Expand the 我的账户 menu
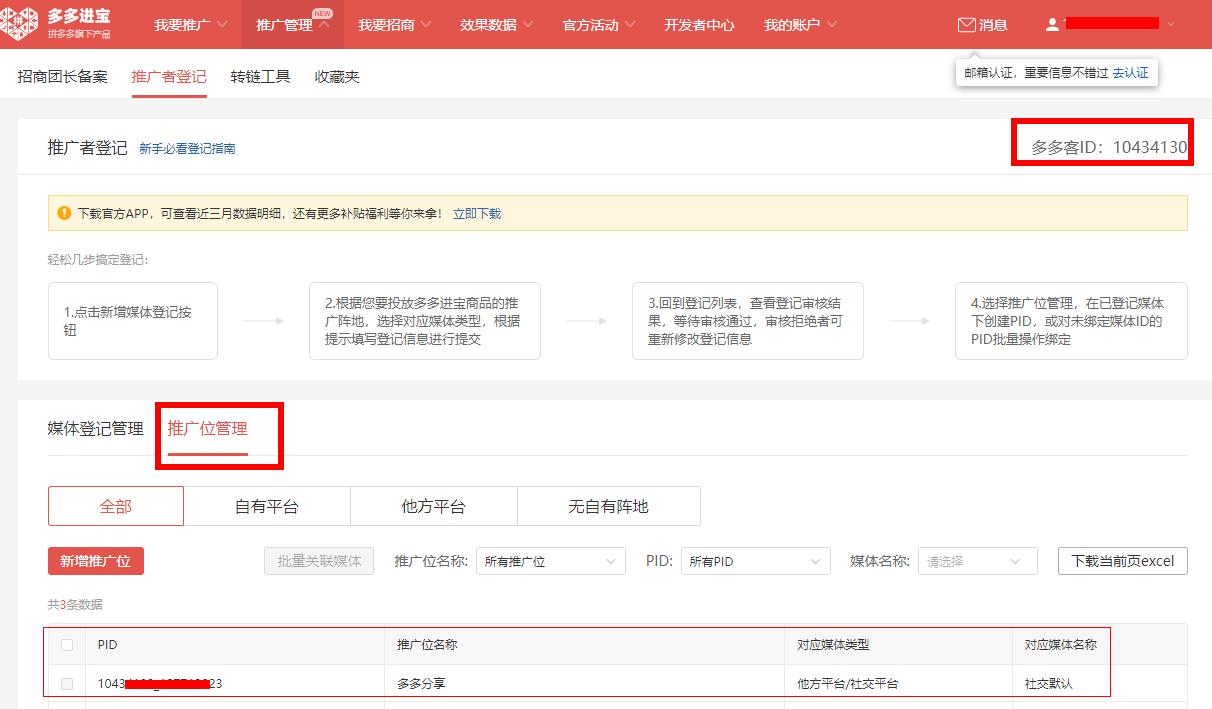This screenshot has height=709, width=1212. [801, 25]
